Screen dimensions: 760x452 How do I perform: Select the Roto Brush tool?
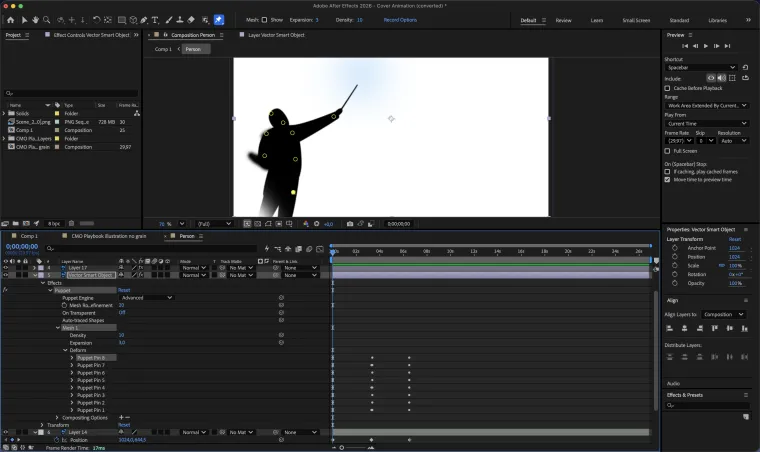point(206,20)
